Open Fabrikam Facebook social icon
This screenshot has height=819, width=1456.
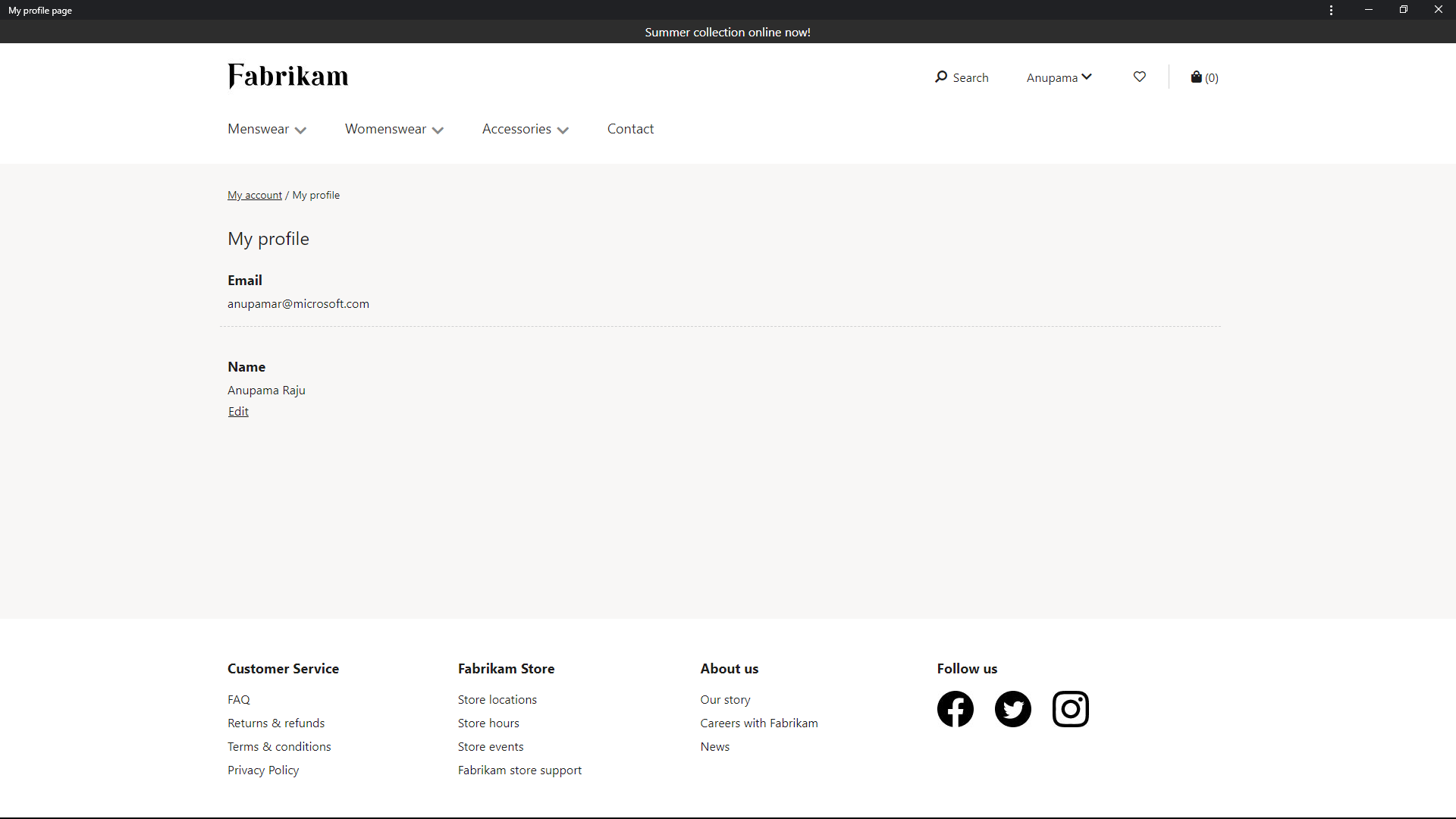point(955,708)
